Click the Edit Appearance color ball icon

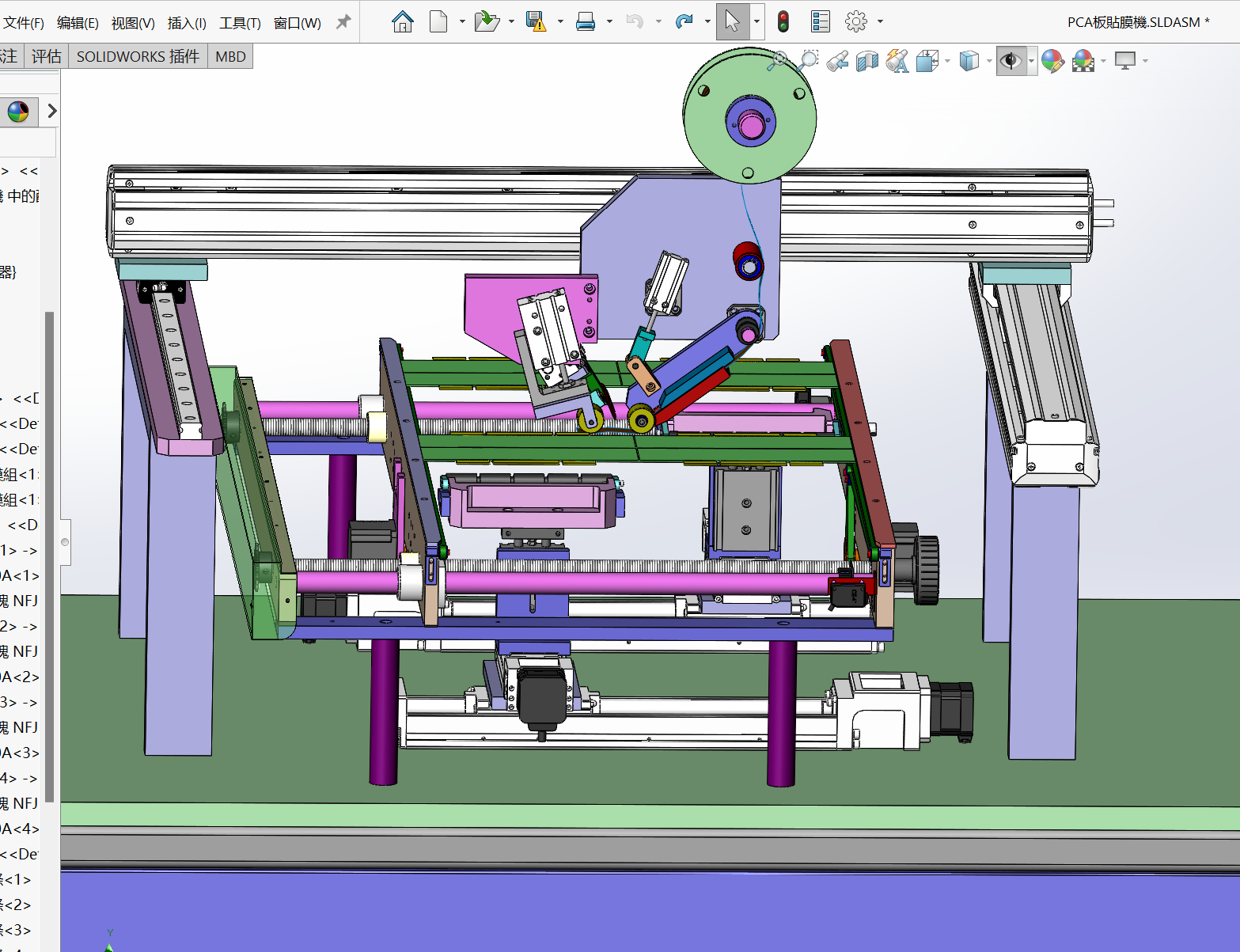click(x=1052, y=61)
